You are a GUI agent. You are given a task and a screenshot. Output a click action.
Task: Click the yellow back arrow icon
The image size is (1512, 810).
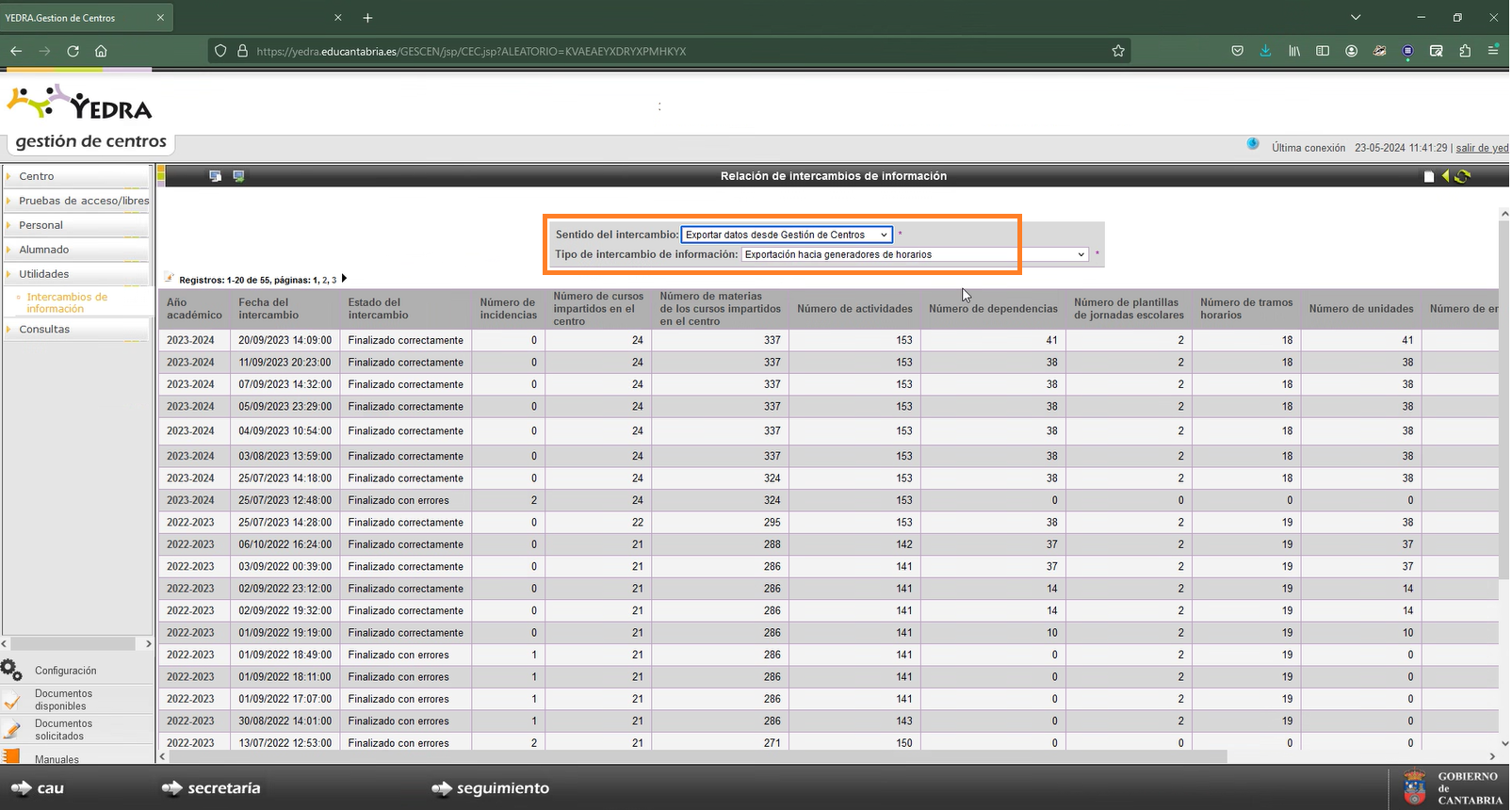point(1445,176)
